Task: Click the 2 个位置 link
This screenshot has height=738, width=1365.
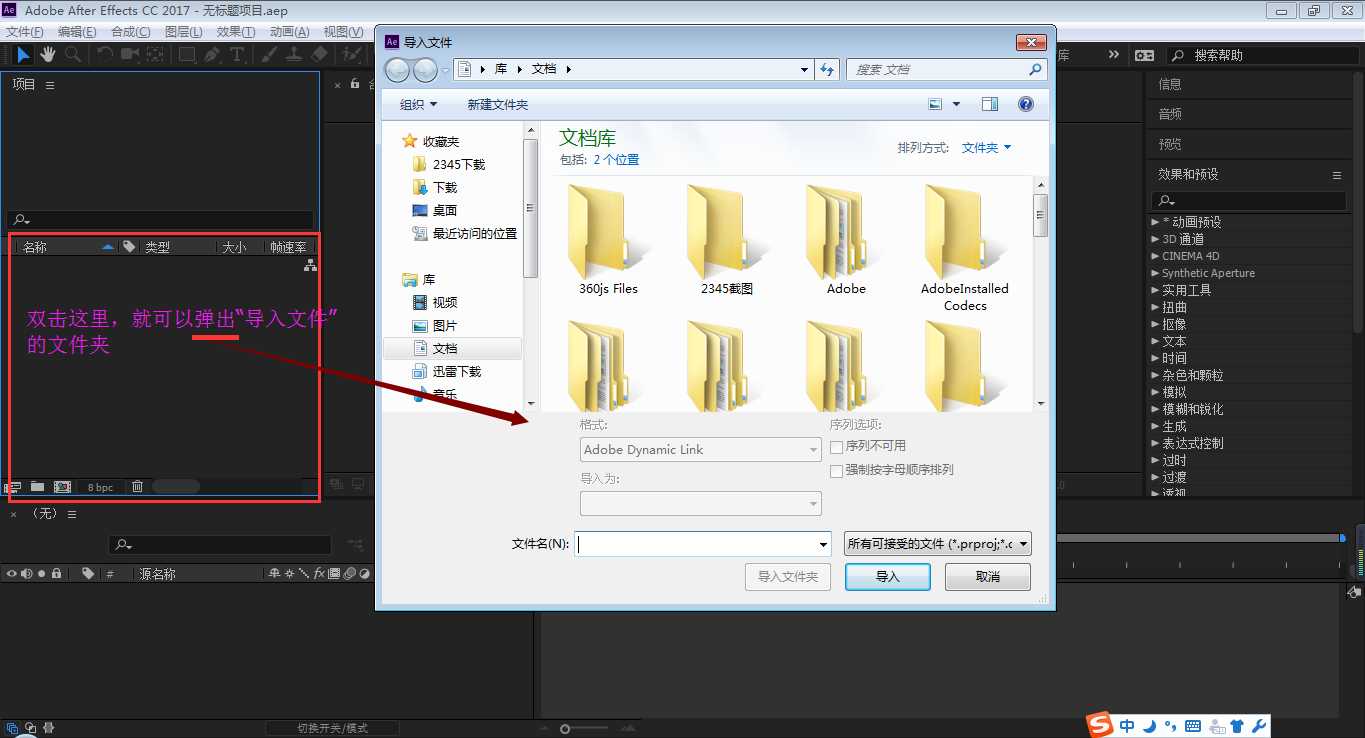Action: pos(616,160)
